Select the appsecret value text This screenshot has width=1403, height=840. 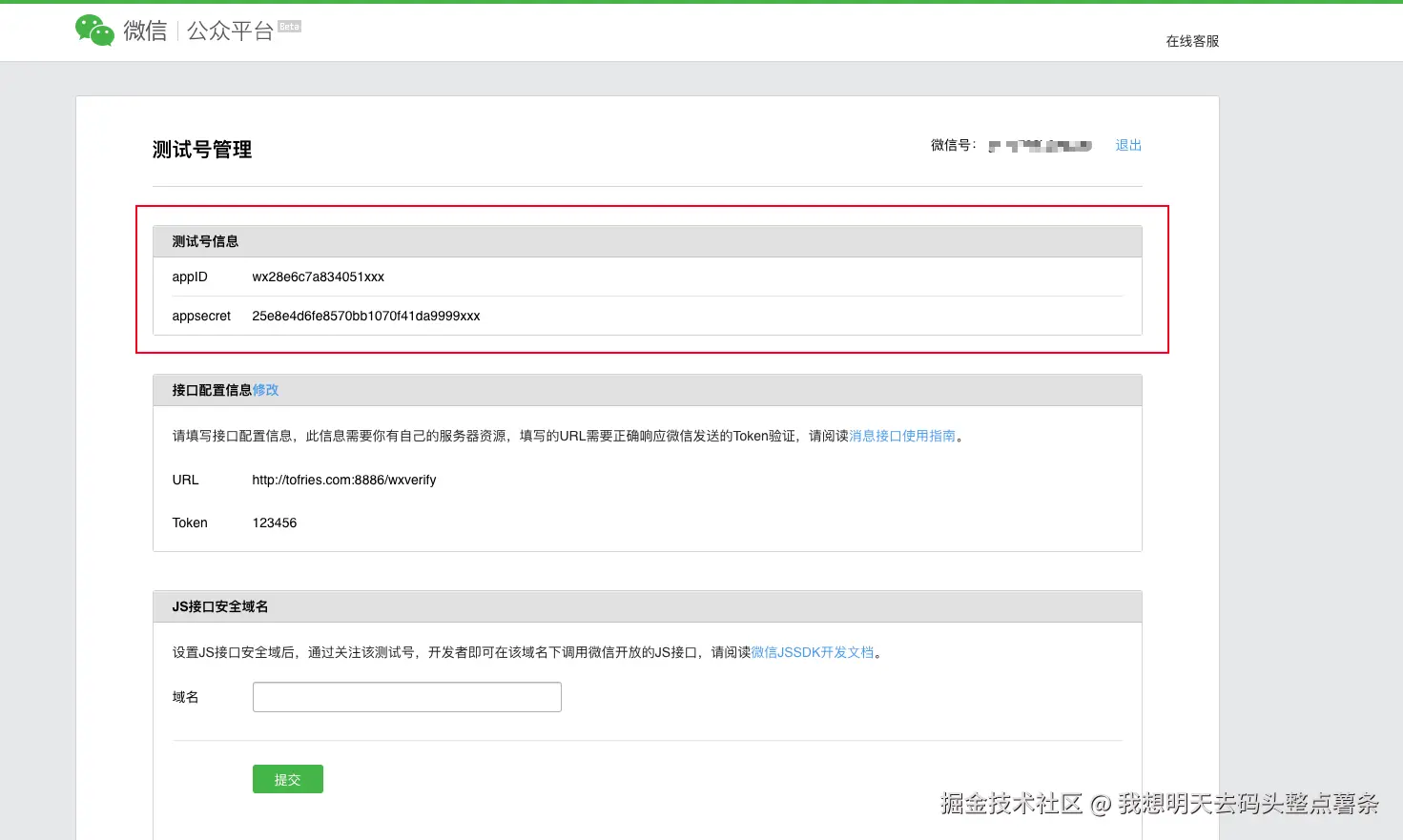[x=366, y=316]
